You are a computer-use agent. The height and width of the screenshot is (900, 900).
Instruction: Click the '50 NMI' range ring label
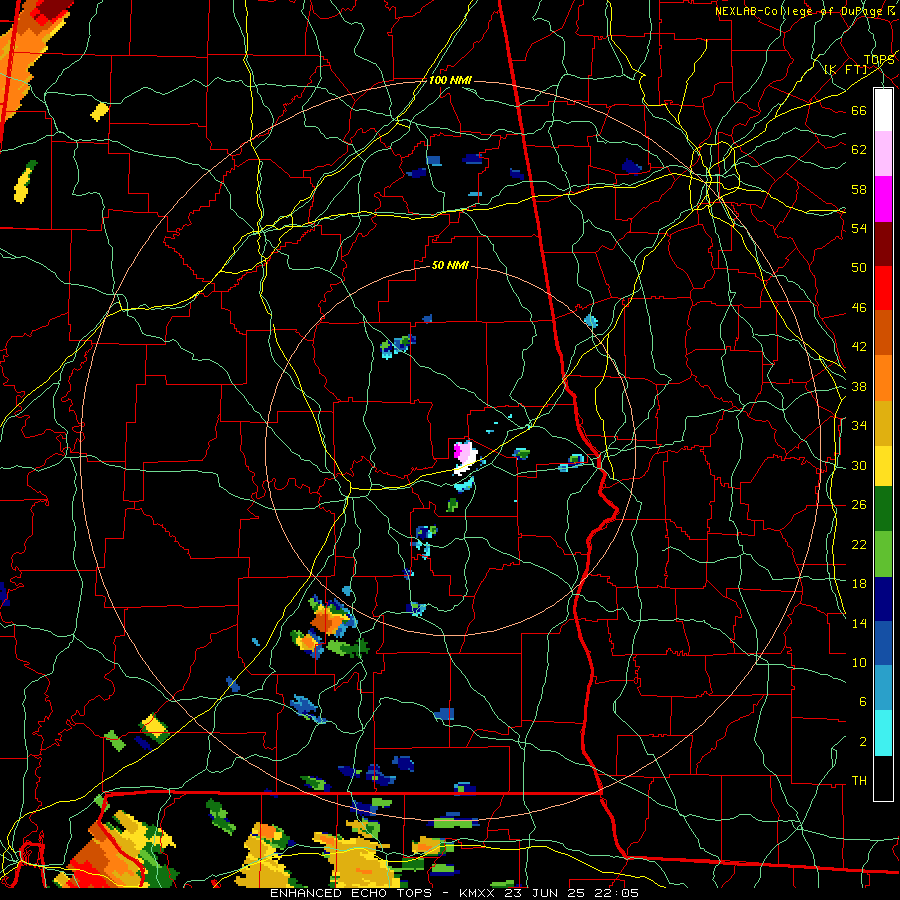tap(450, 265)
